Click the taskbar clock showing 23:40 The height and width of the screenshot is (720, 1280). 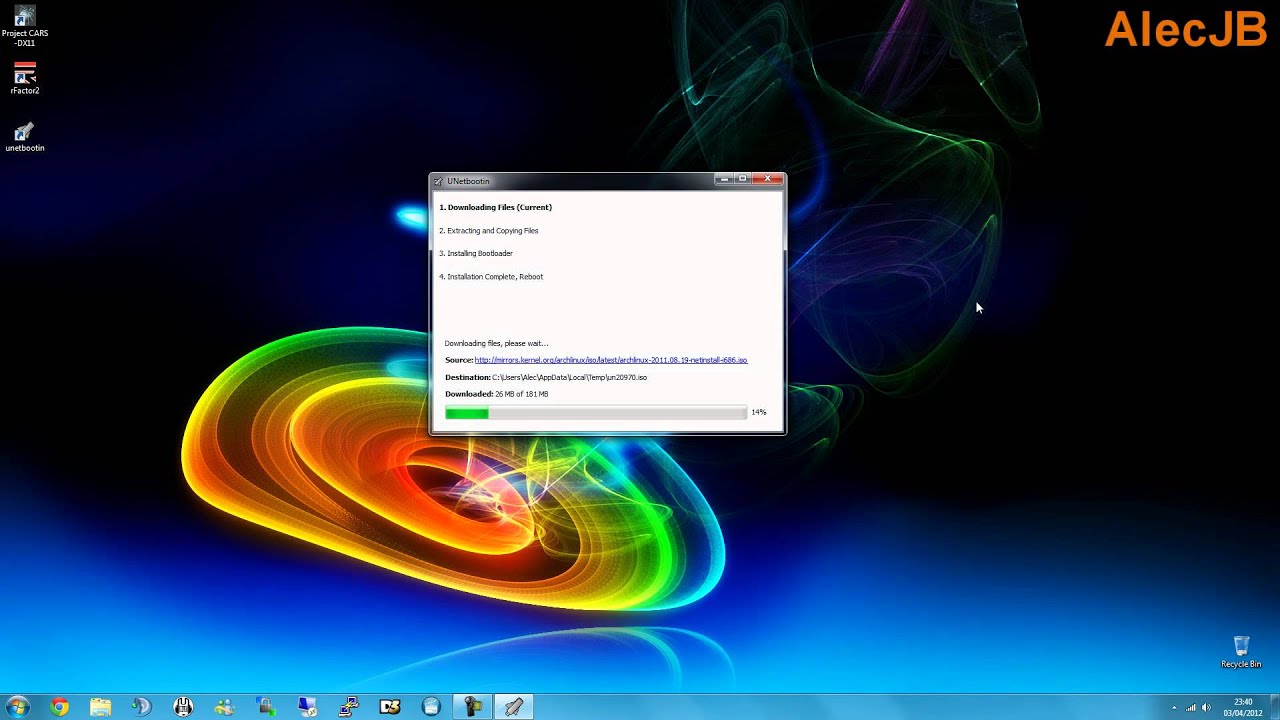[x=1243, y=707]
